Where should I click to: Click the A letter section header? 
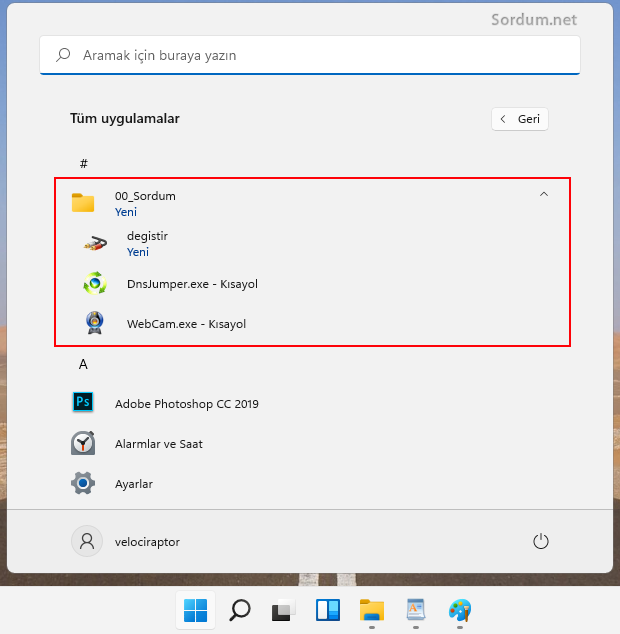click(x=83, y=364)
